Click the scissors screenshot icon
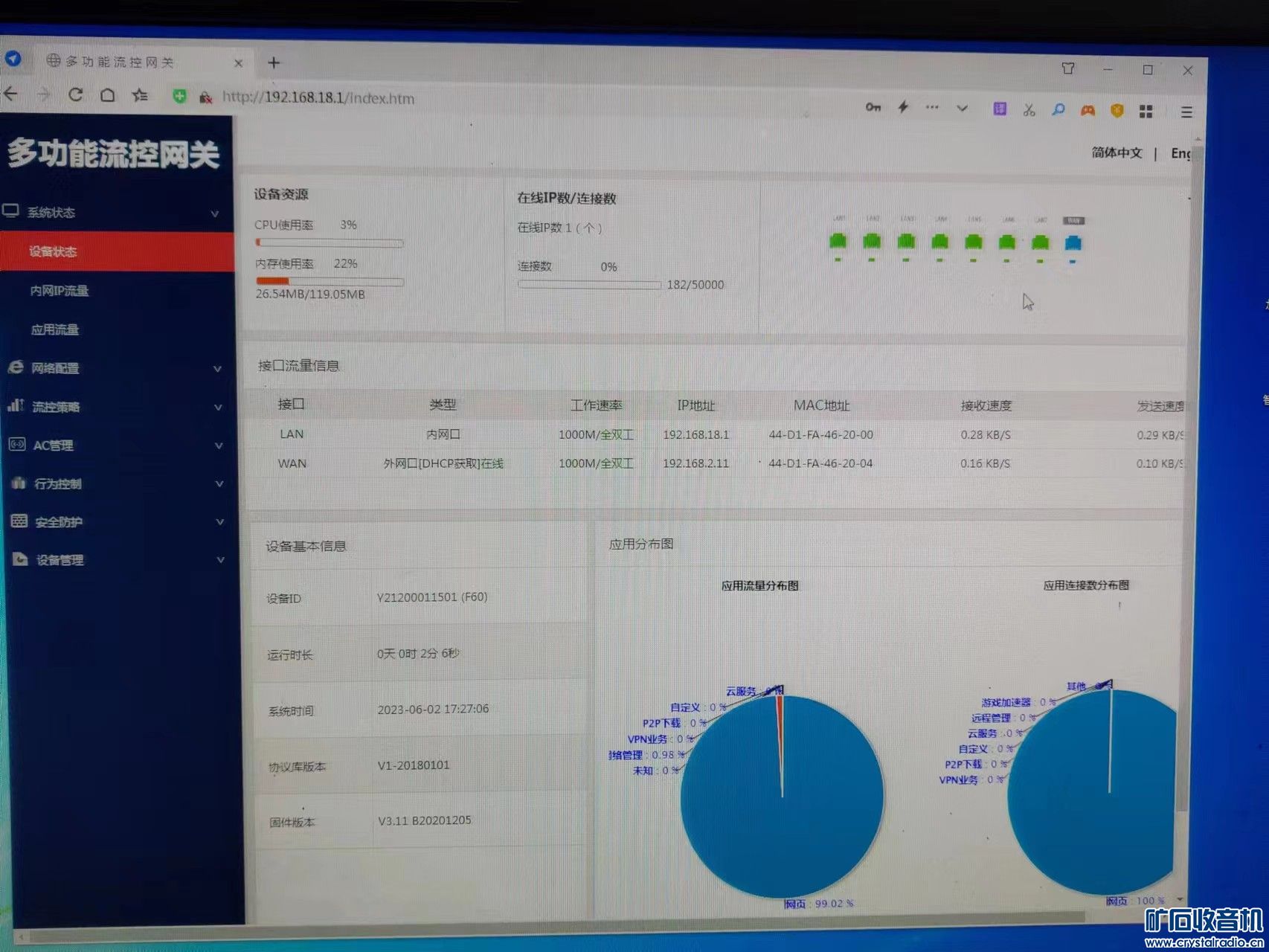The width and height of the screenshot is (1269, 952). 1029,110
